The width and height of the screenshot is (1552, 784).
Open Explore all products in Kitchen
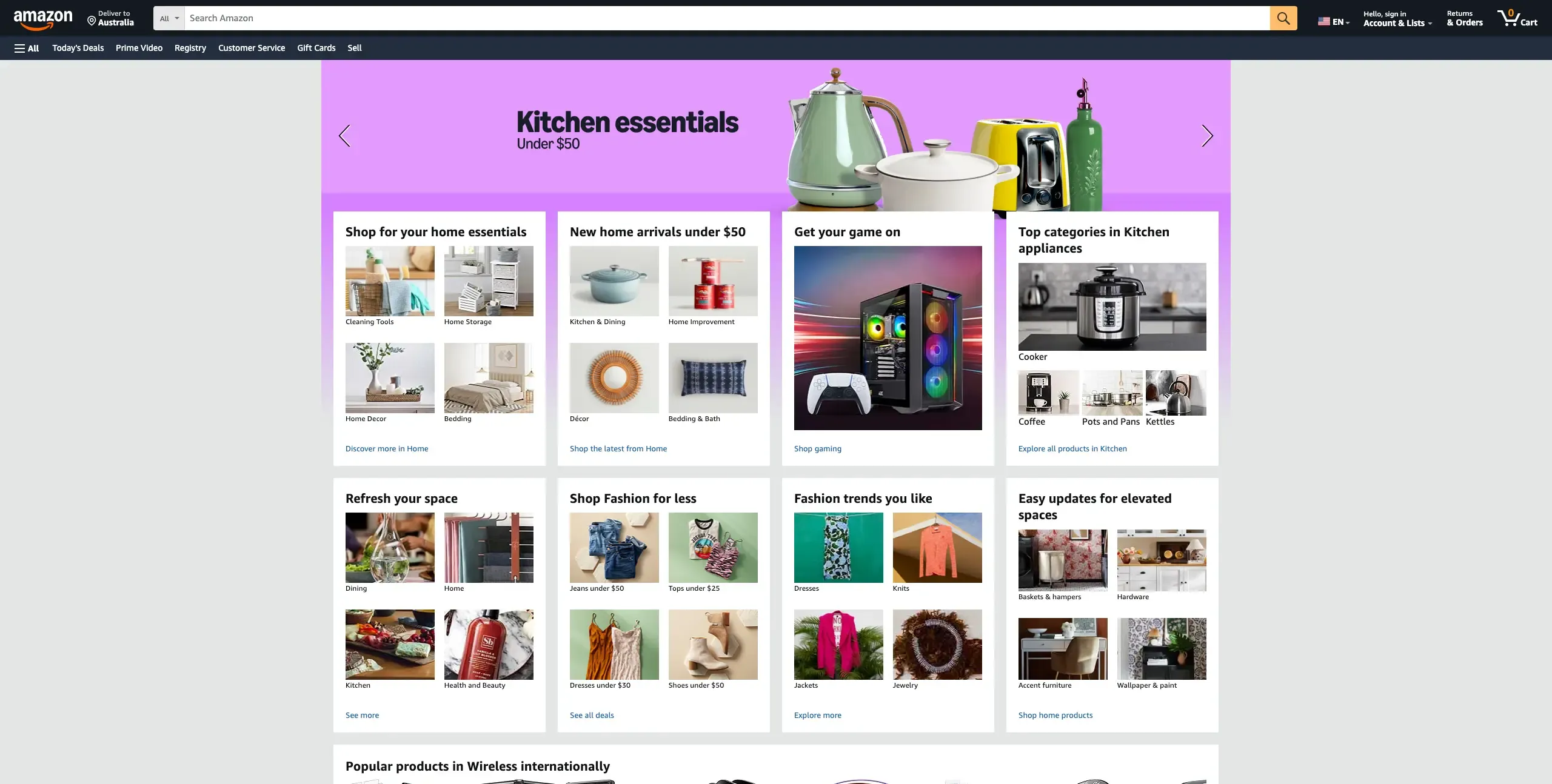click(1072, 449)
